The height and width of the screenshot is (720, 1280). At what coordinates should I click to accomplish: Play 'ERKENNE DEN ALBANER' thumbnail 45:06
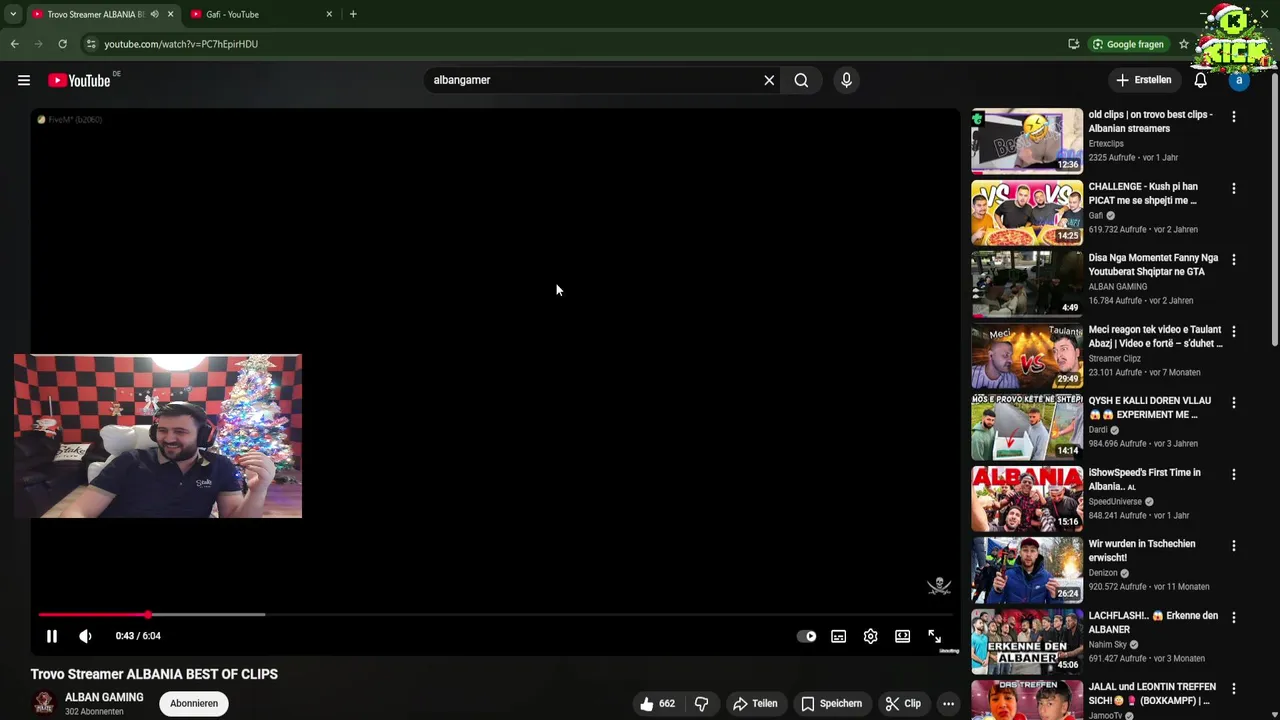pyautogui.click(x=1027, y=642)
